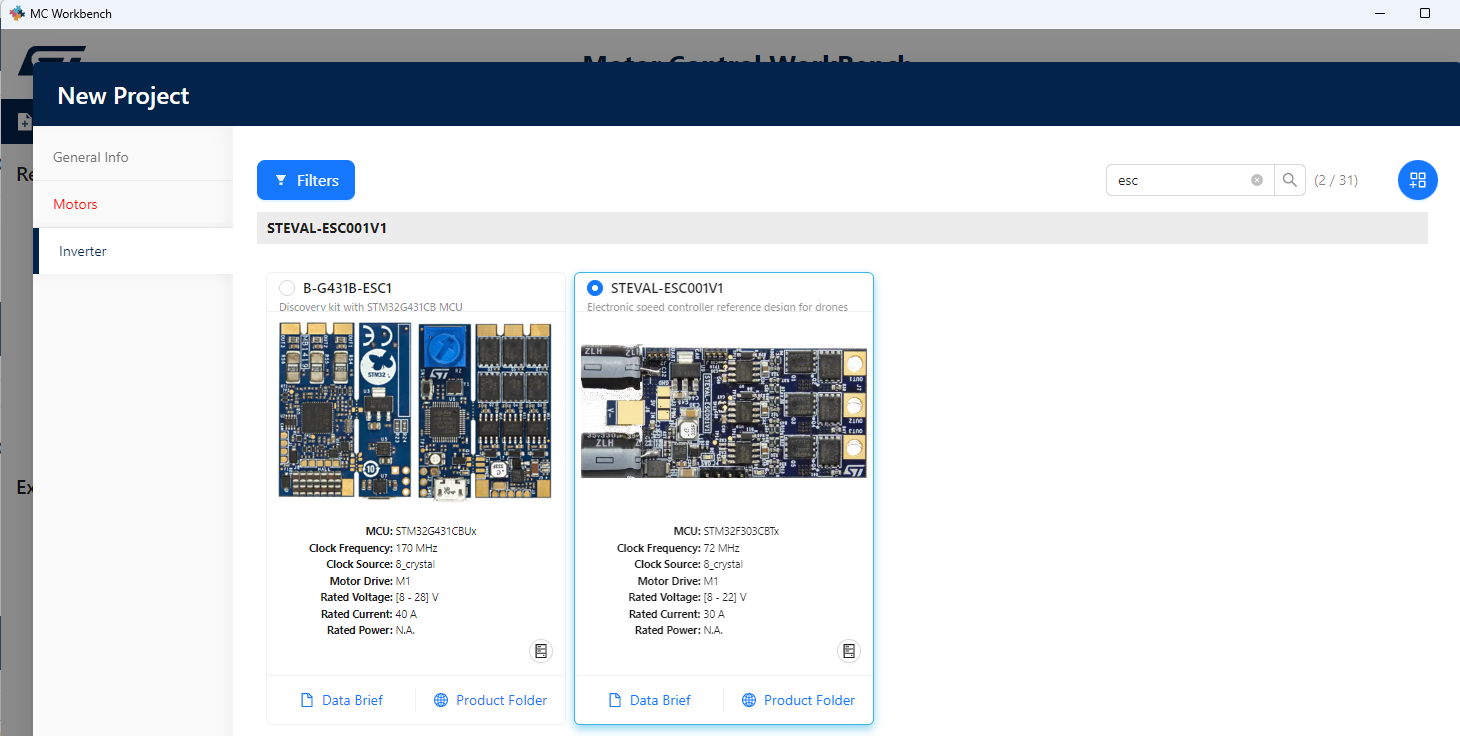The height and width of the screenshot is (736, 1460).
Task: Click the B-G431B-ESC1 board photo thumbnail
Action: point(415,410)
